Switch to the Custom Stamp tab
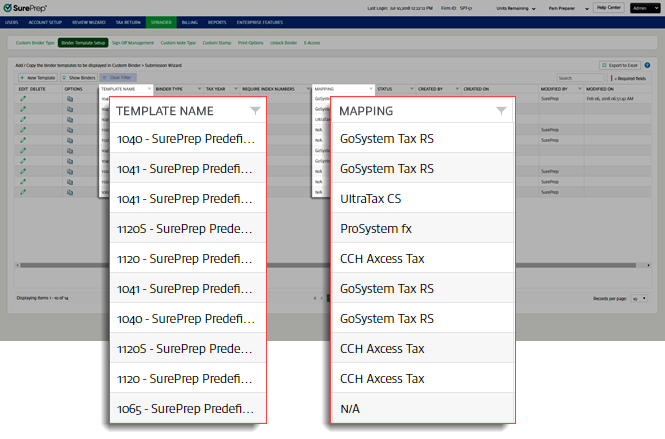Image resolution: width=665 pixels, height=439 pixels. tap(216, 44)
